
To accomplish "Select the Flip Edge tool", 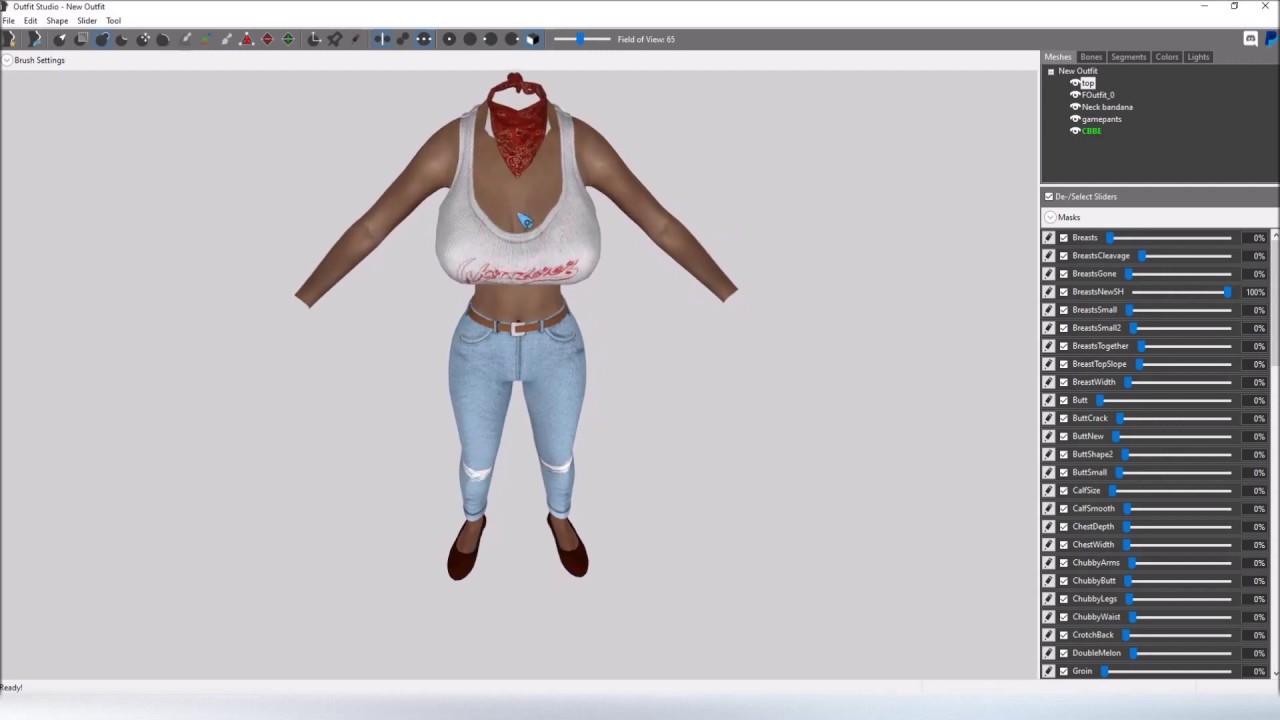I will [x=267, y=39].
